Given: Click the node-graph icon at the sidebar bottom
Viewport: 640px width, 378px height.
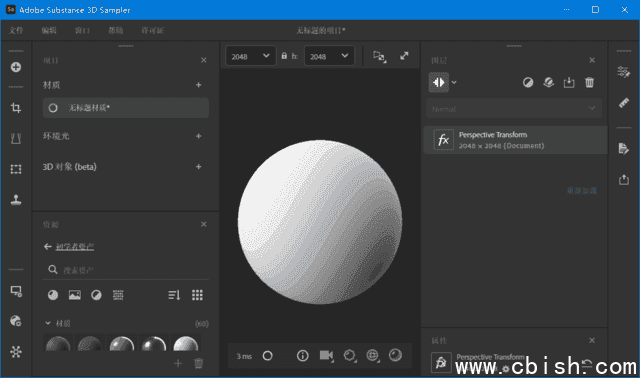Looking at the screenshot, I should (16, 351).
